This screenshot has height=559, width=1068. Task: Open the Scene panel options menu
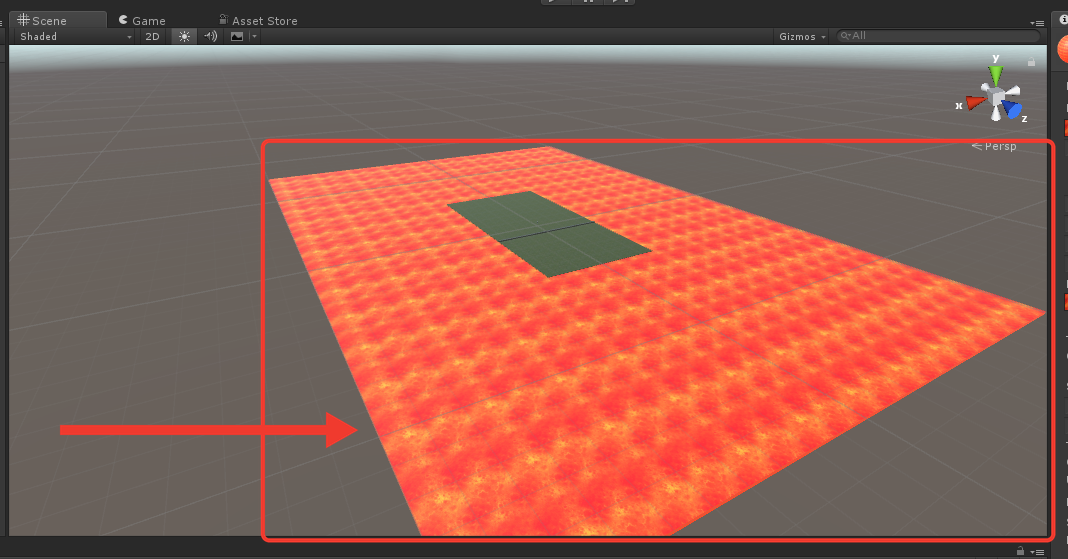coord(1037,23)
